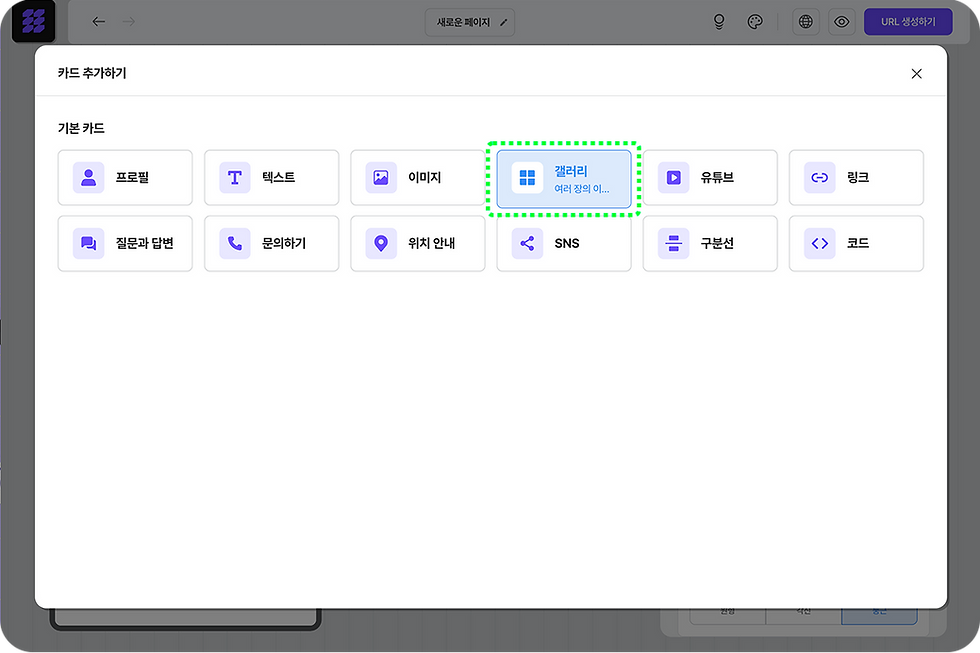Edit the 새로운 페이지 page title
Screen dimensions: 980x653
[470, 22]
